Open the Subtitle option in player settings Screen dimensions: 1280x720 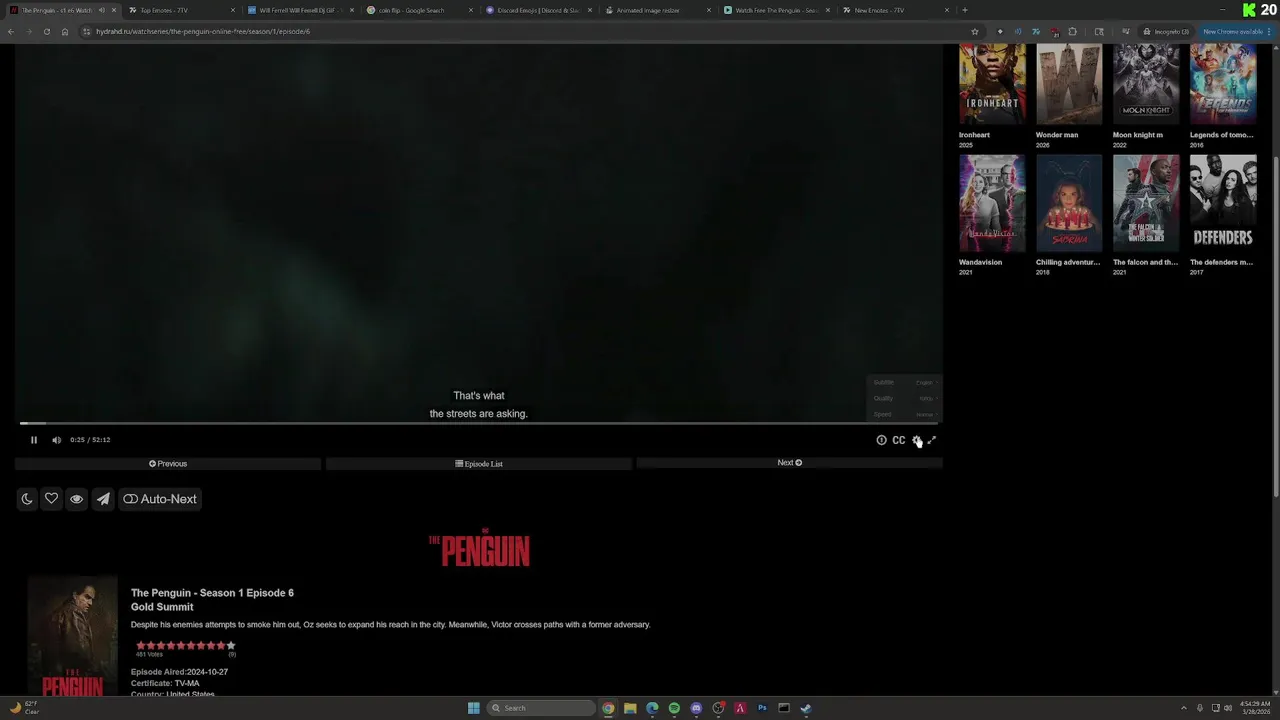coord(904,382)
